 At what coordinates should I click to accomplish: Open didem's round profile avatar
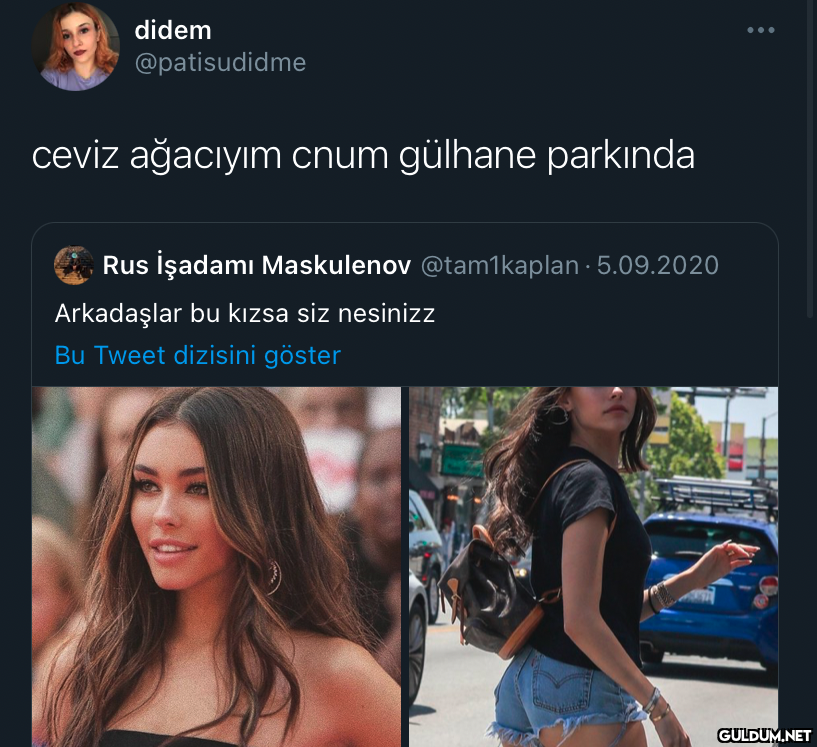(76, 46)
